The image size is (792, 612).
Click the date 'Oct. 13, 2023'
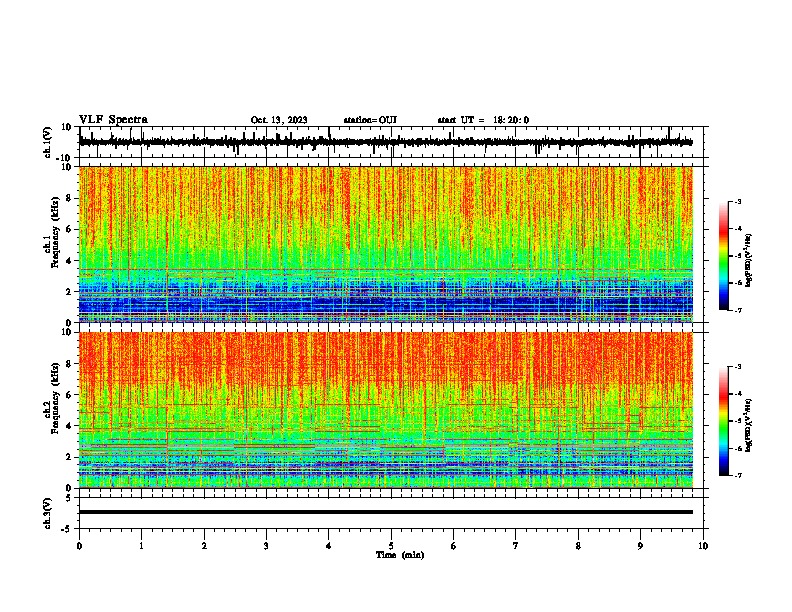(279, 120)
